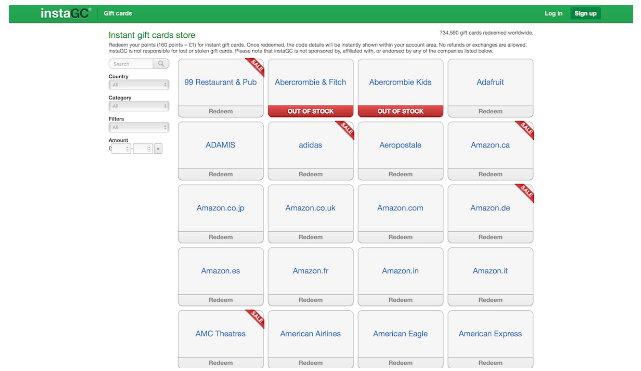Open Amazon.de gift card
This screenshot has height=371, width=641.
point(491,208)
